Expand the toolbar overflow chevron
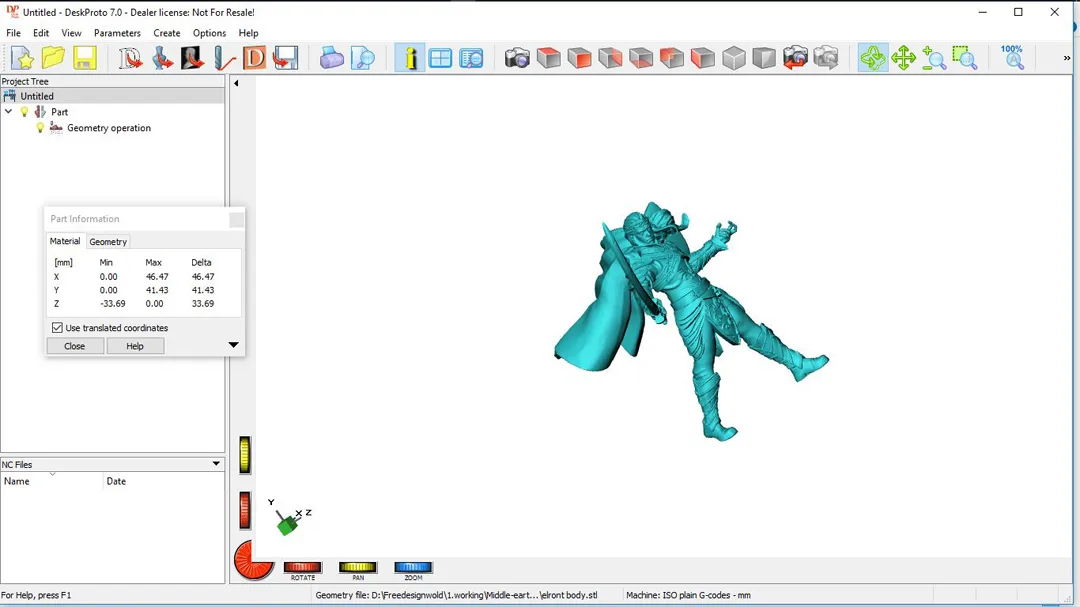The height and width of the screenshot is (607, 1080). coord(1067,59)
